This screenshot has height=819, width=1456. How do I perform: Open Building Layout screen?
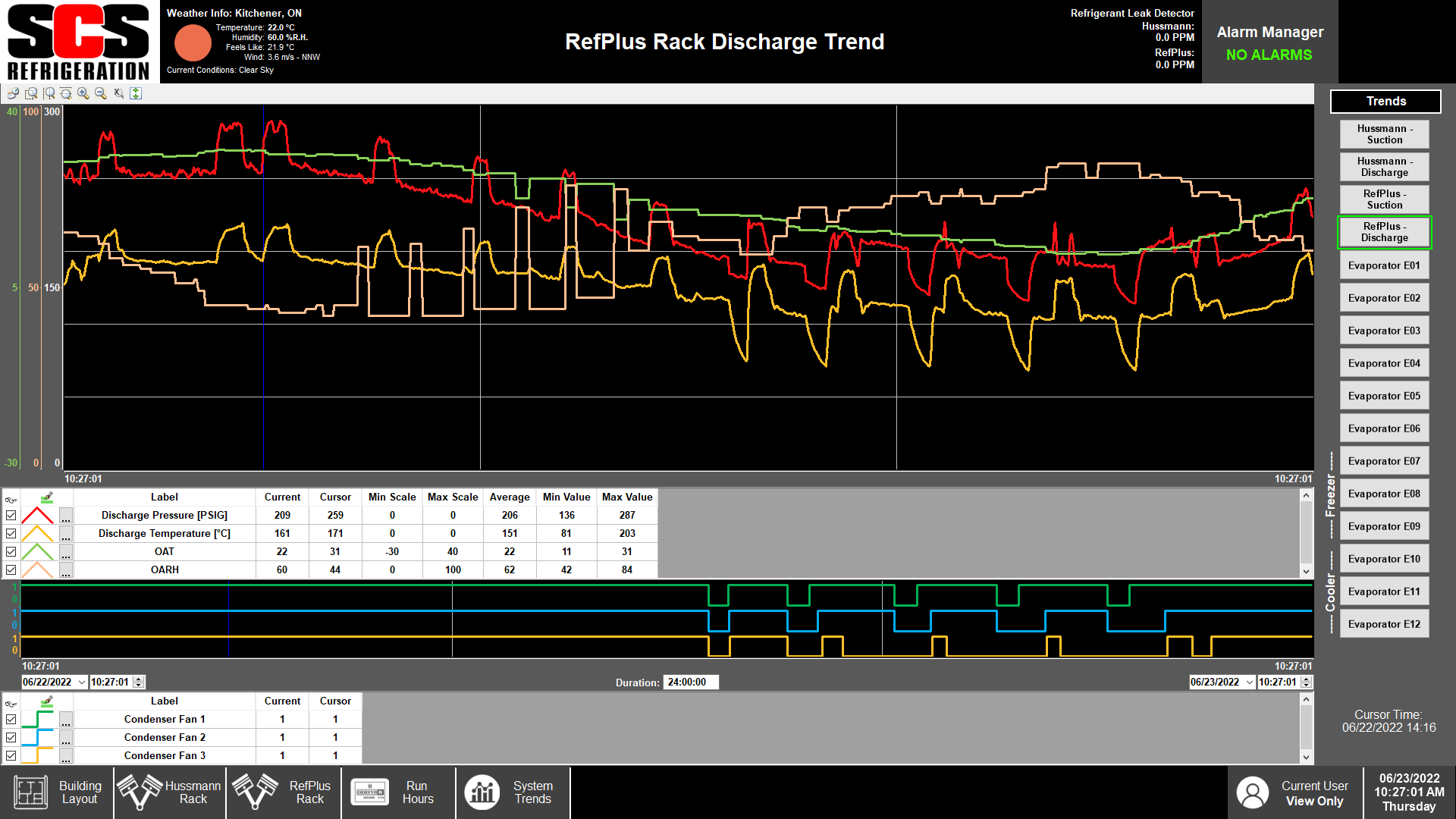point(58,792)
